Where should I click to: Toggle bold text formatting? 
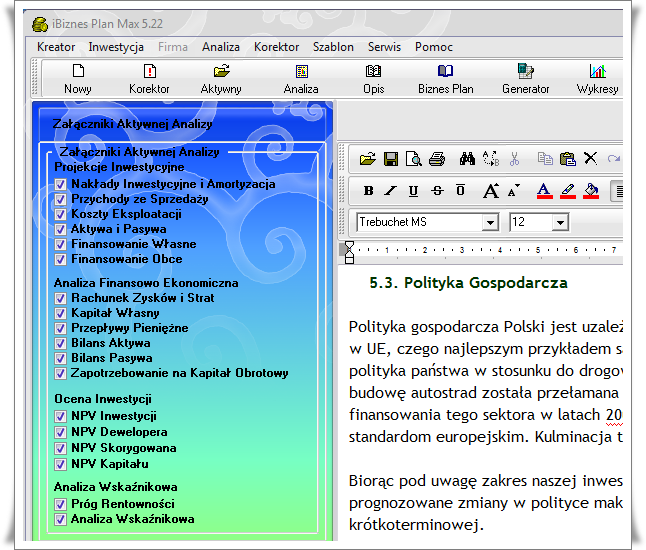tap(368, 191)
